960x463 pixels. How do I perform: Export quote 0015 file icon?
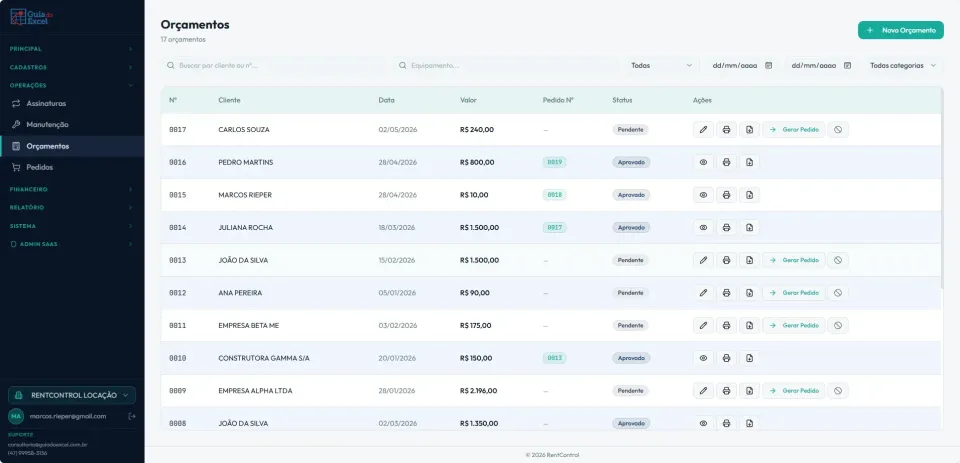(x=749, y=195)
